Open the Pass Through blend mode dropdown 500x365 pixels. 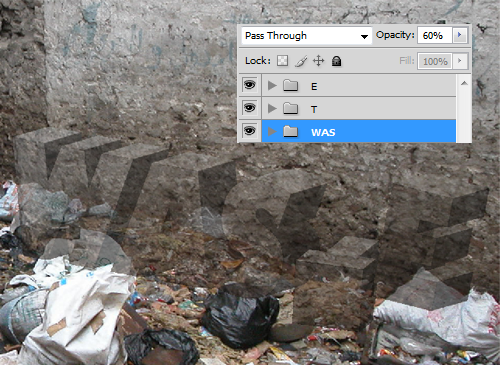click(306, 35)
